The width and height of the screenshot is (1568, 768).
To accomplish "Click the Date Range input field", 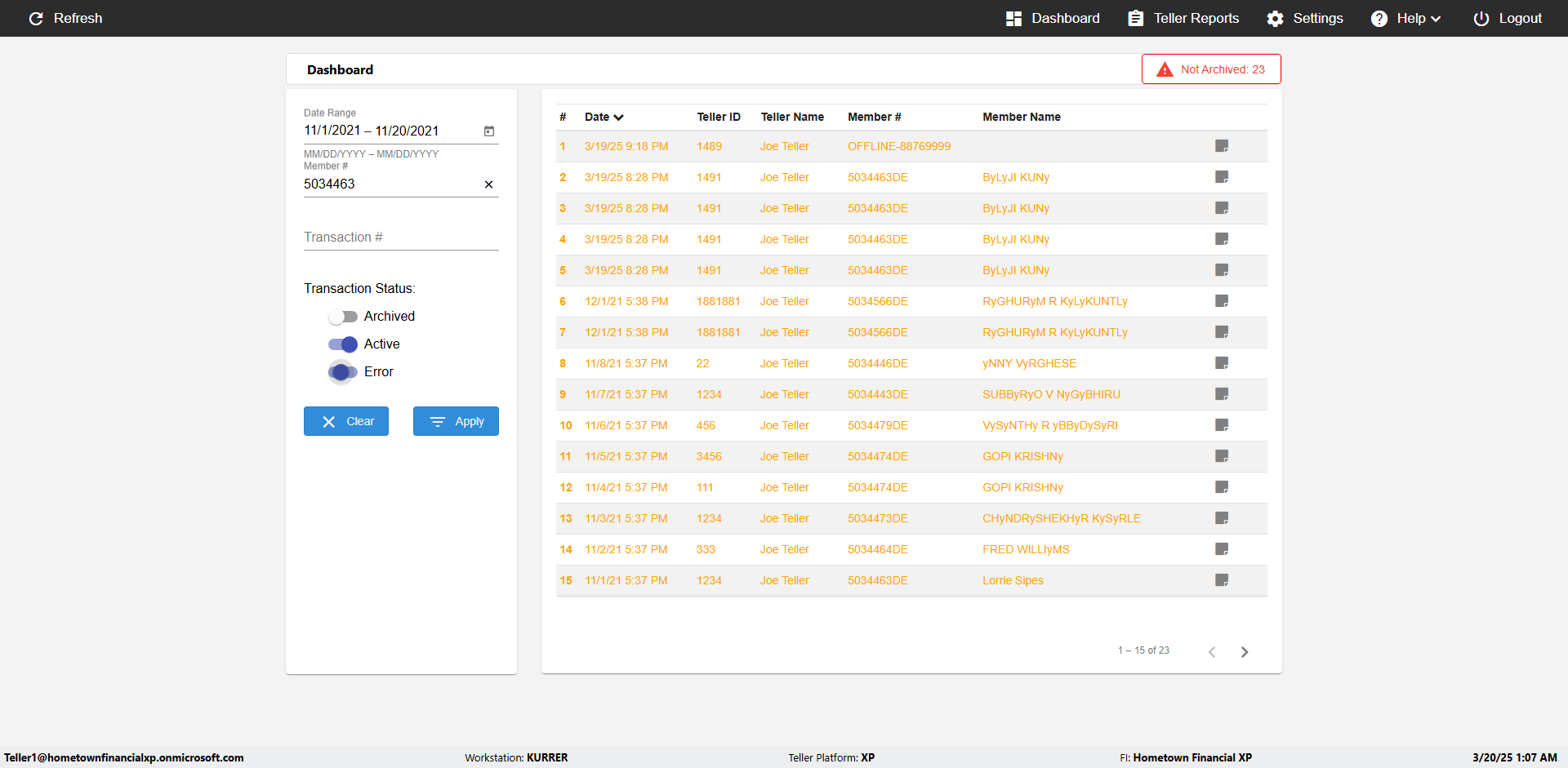I will [391, 131].
